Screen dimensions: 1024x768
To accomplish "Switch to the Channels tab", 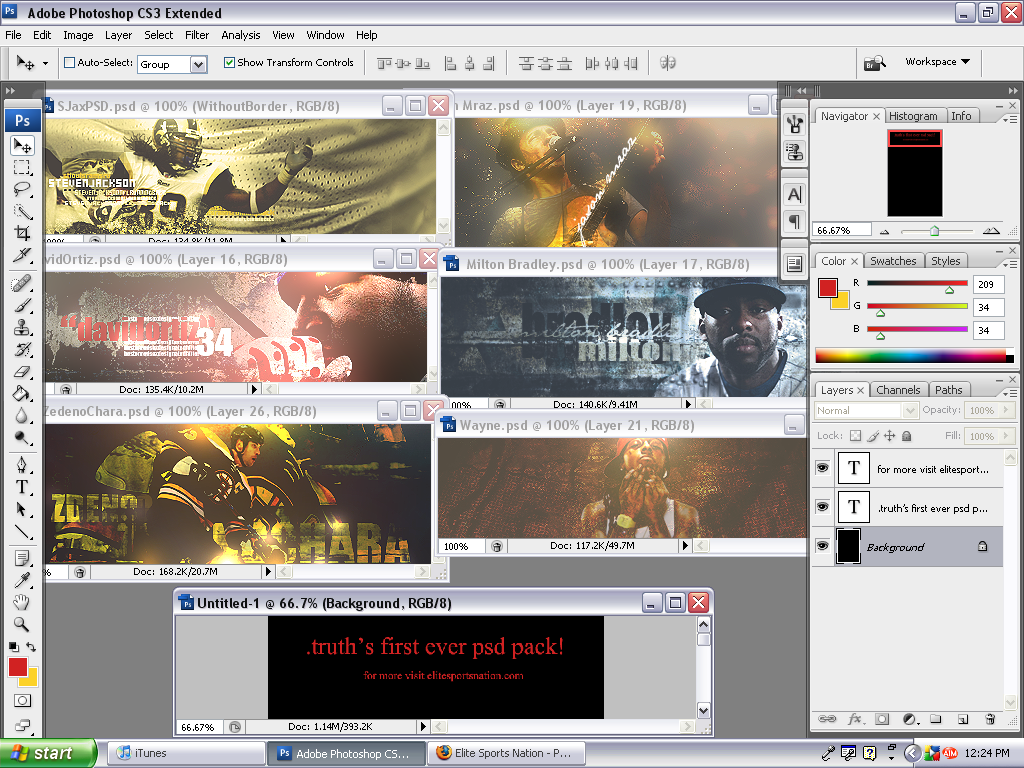I will (898, 390).
